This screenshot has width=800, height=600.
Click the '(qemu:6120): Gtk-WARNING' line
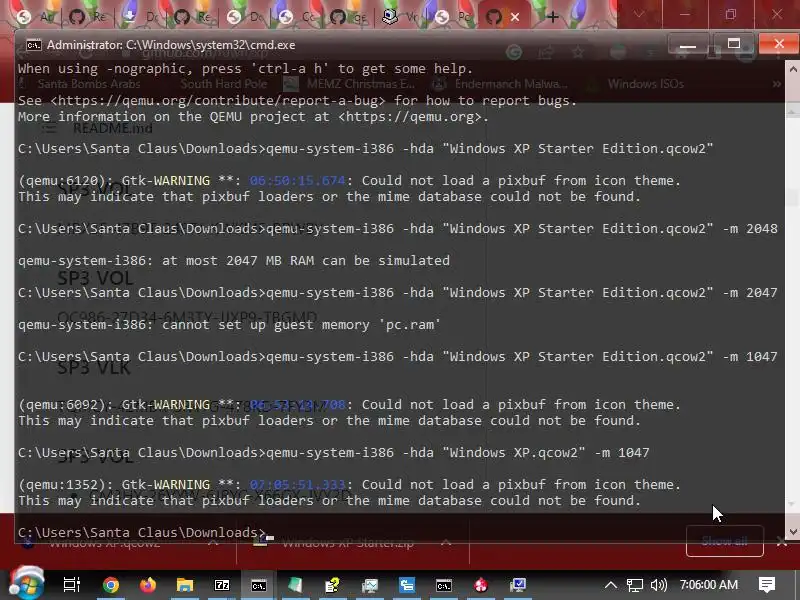coord(349,181)
